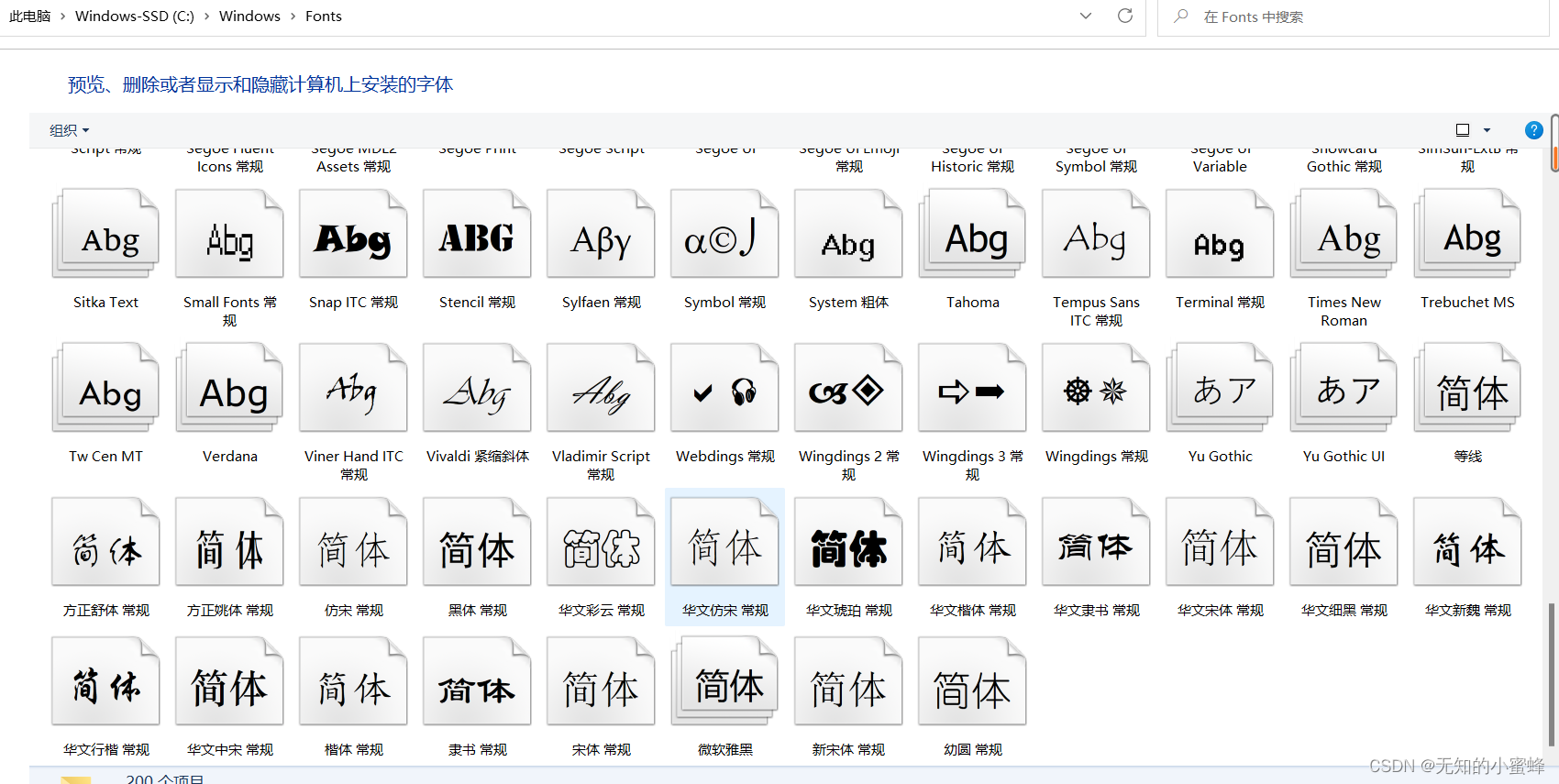Viewport: 1559px width, 784px height.
Task: Select the 华文宋体 font icon
Action: 1220,542
